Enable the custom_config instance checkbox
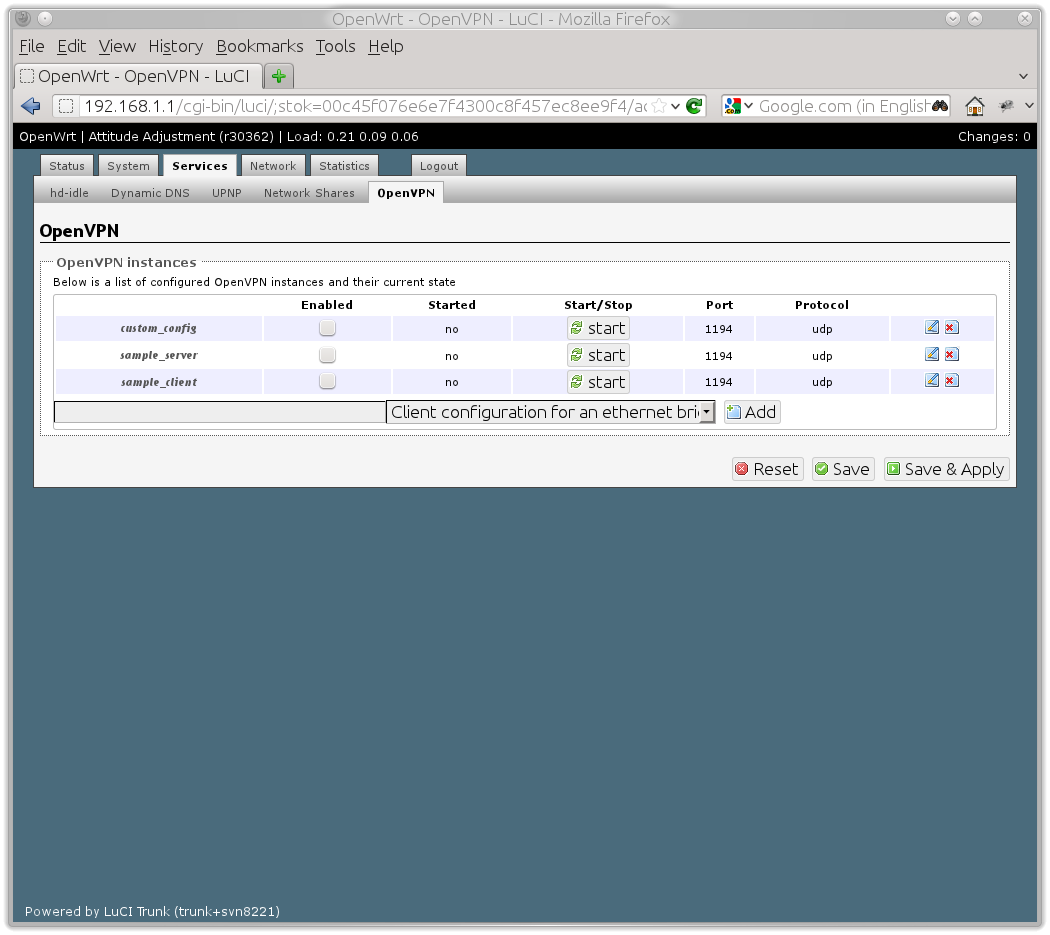1050x935 pixels. (x=327, y=328)
